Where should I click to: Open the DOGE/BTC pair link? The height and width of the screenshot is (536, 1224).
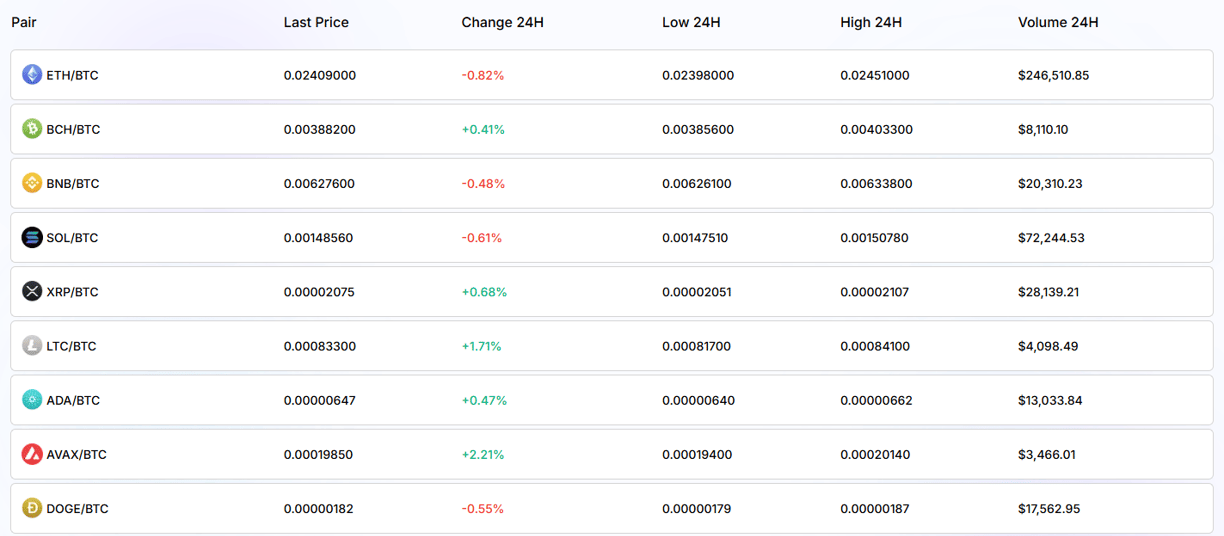tap(77, 508)
